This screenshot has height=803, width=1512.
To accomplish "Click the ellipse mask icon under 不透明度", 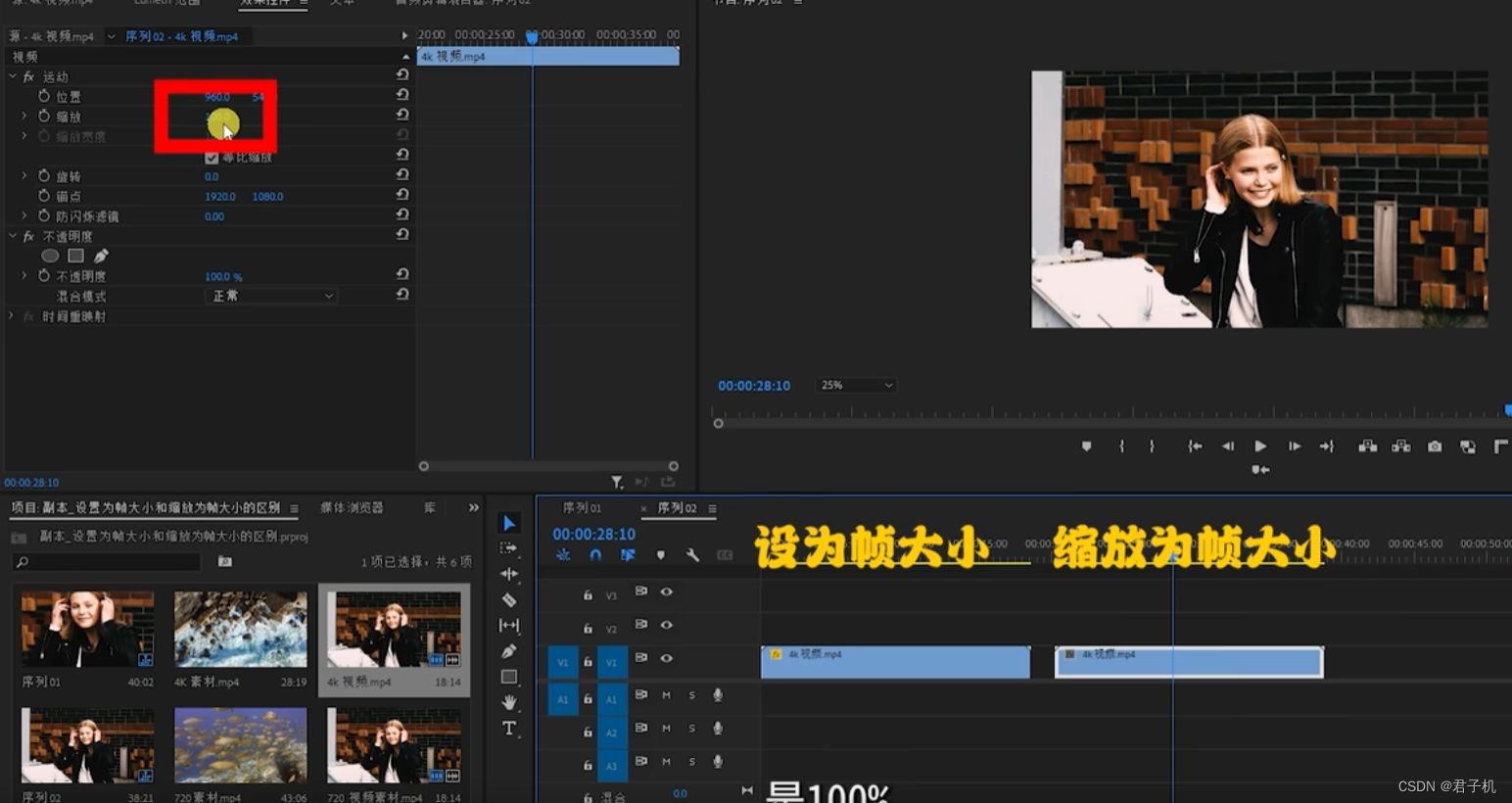I will tap(50, 256).
